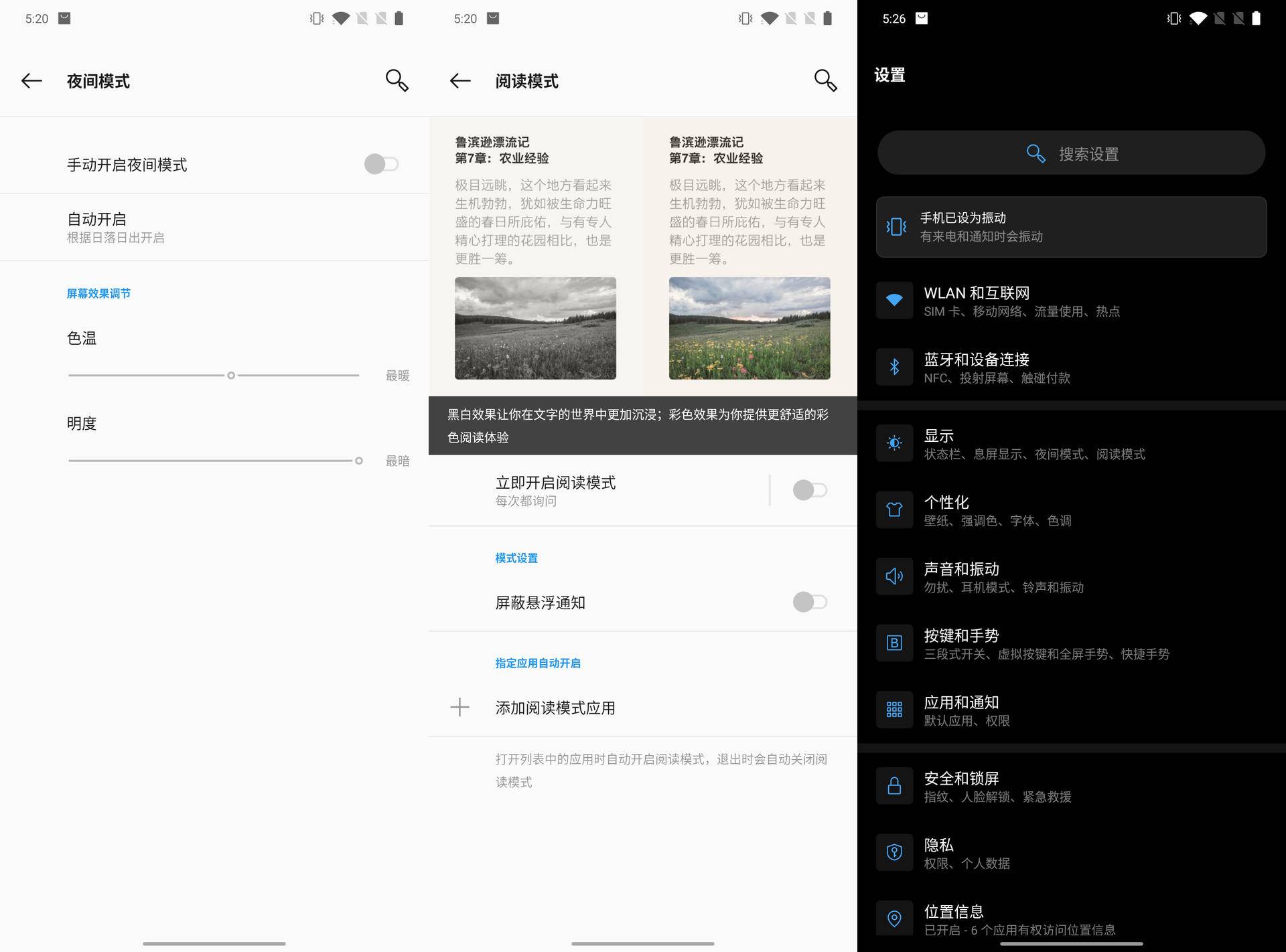
Task: Open 隐私 settings via the shield icon
Action: (894, 852)
